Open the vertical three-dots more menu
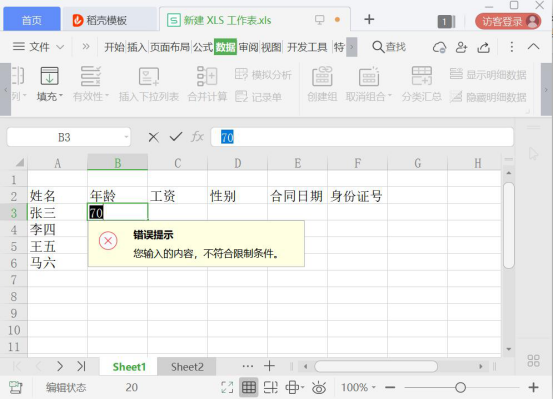 click(512, 47)
